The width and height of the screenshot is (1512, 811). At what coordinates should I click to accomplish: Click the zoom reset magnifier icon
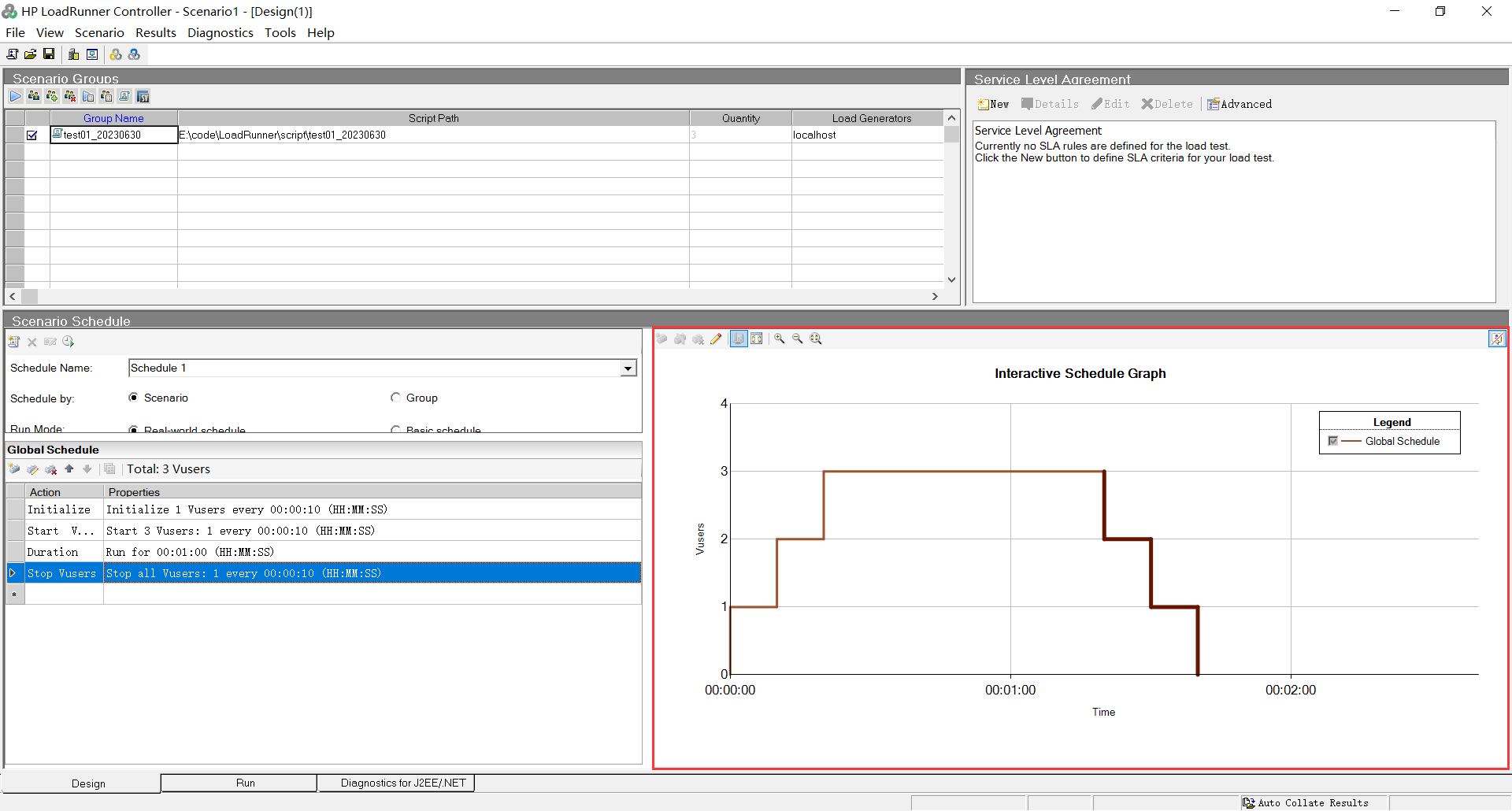click(x=816, y=339)
